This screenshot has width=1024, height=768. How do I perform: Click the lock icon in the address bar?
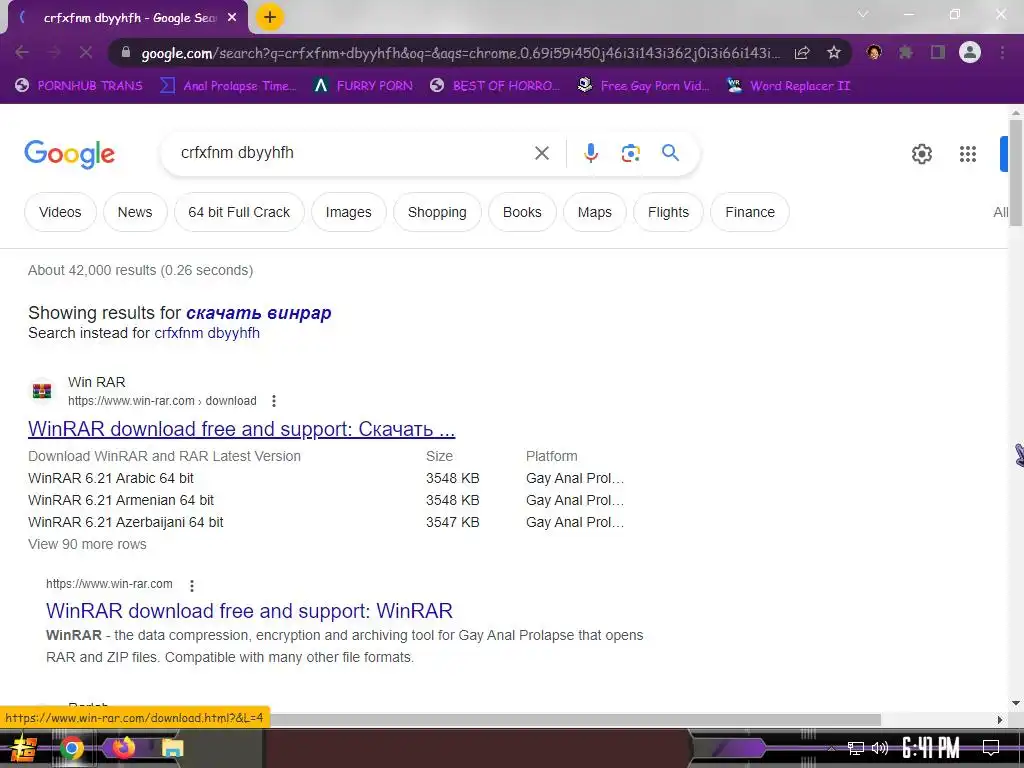pyautogui.click(x=126, y=53)
